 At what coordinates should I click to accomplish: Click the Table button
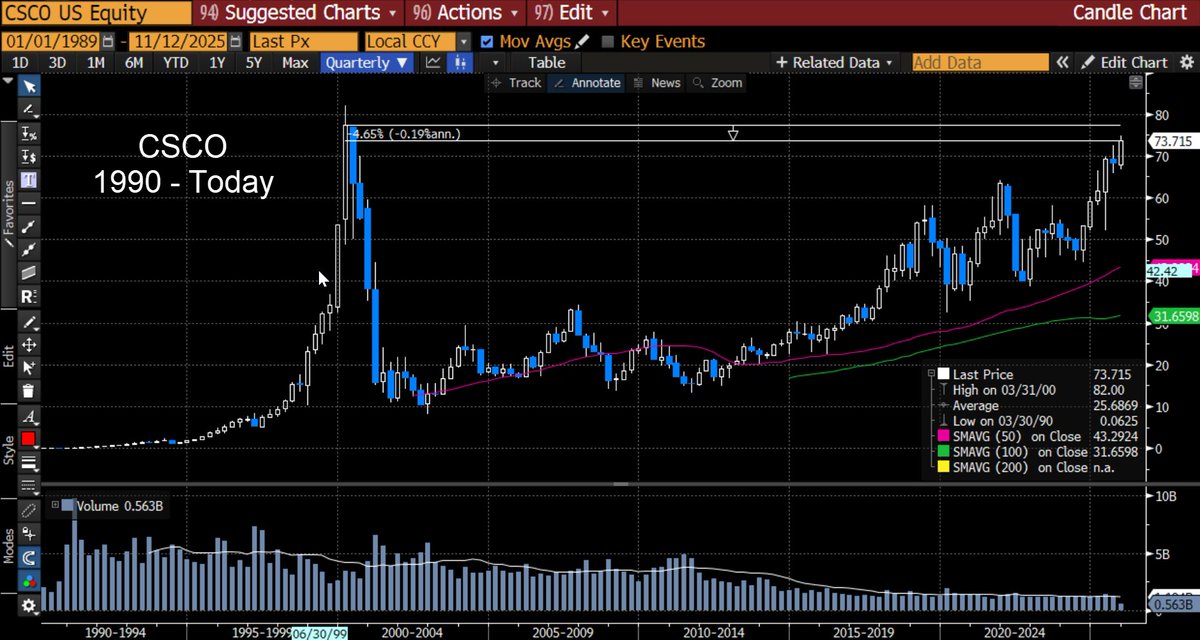click(x=546, y=62)
